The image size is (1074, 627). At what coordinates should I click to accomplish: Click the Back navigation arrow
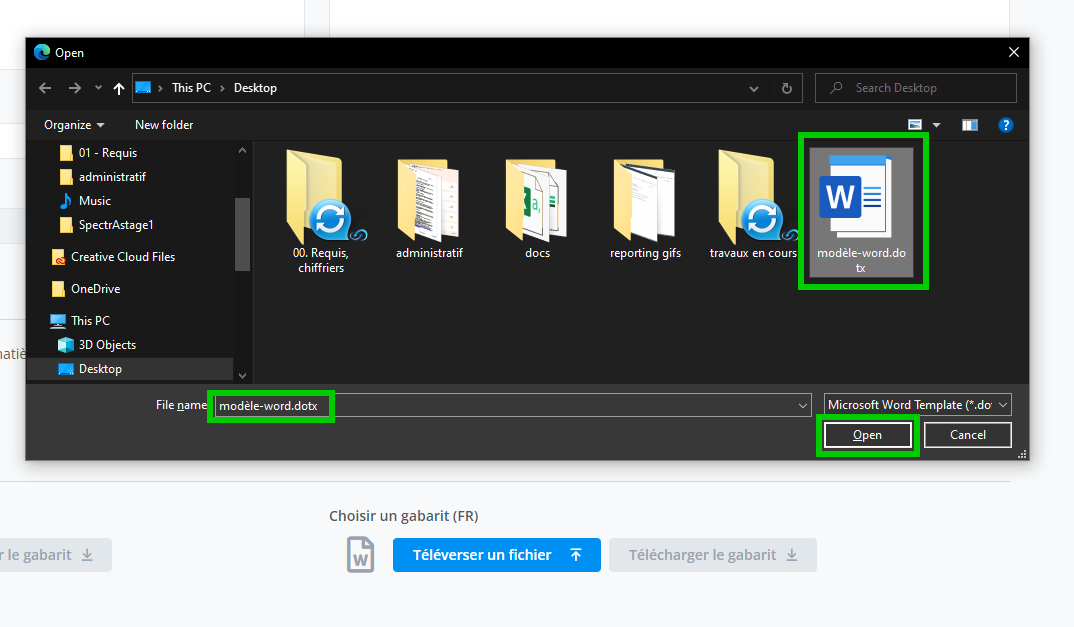point(45,88)
